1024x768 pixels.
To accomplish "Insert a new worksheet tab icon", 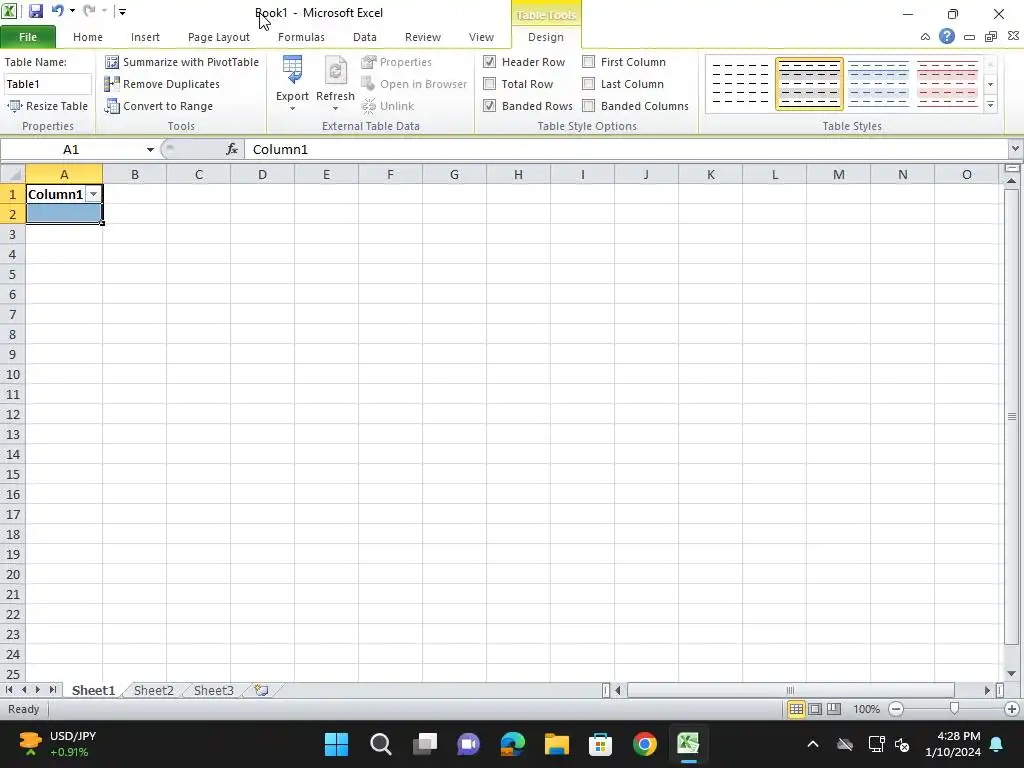I will 261,690.
